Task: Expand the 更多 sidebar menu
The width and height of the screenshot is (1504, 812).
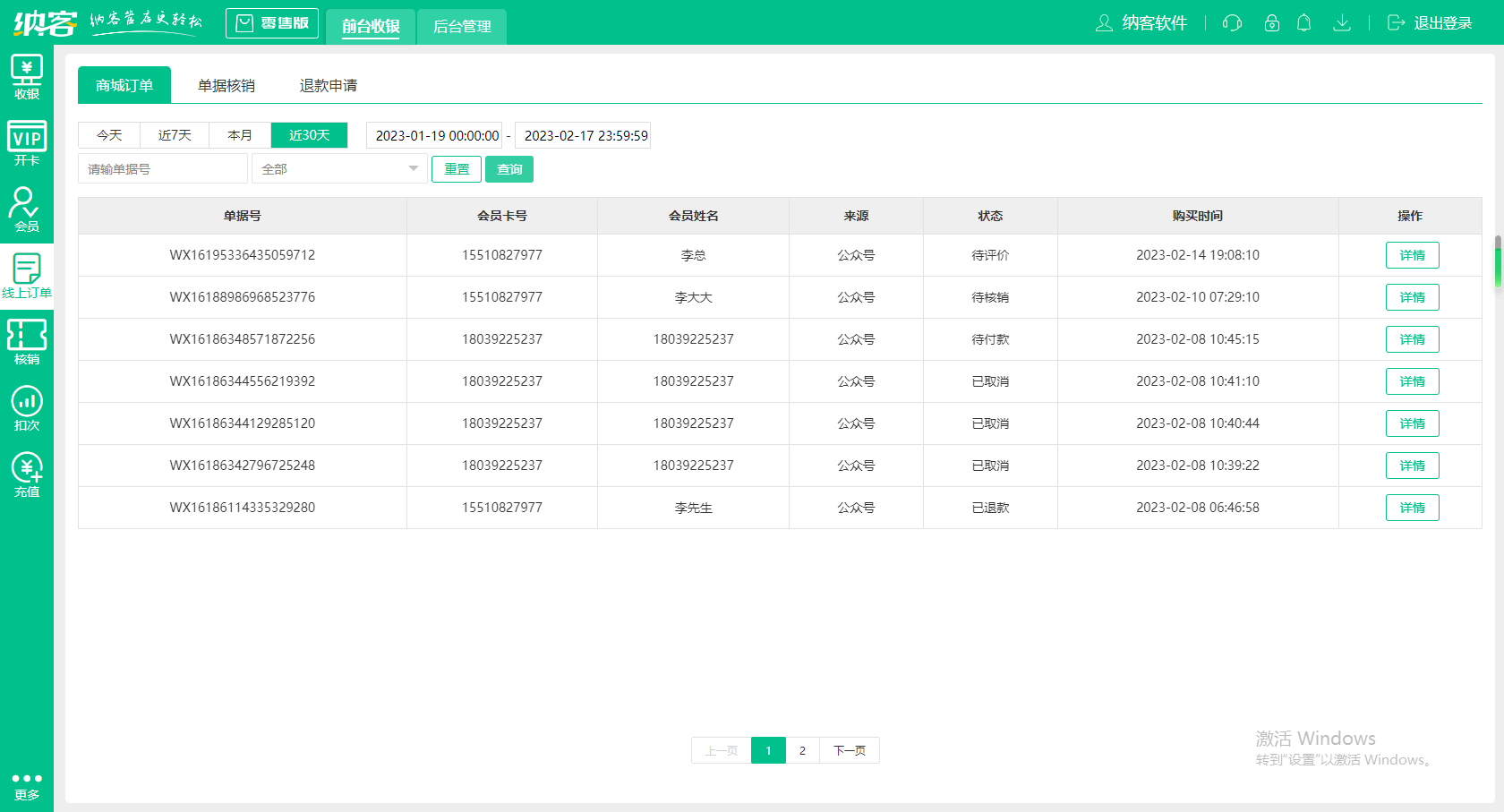Action: pos(26,785)
